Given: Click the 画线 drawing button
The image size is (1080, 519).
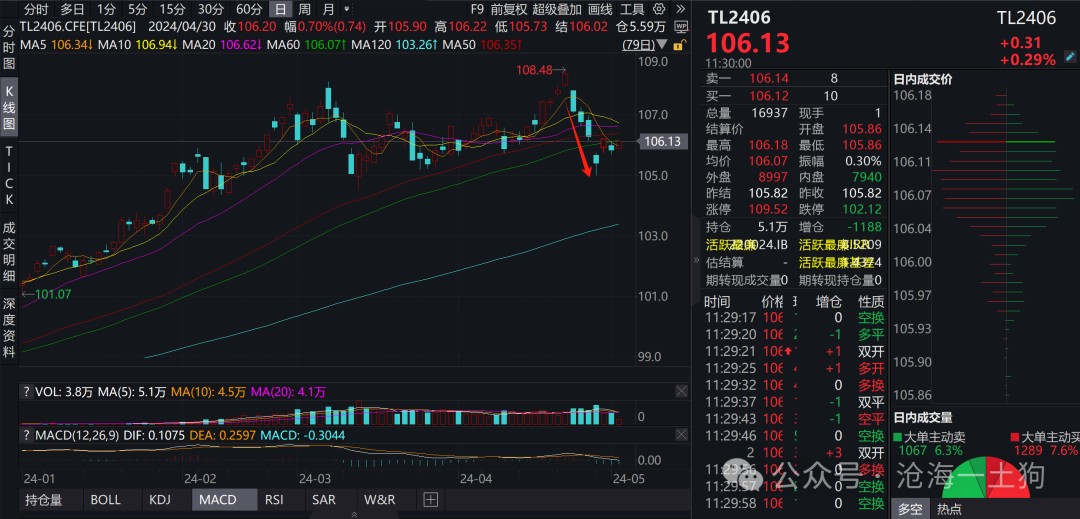Looking at the screenshot, I should pyautogui.click(x=600, y=9).
